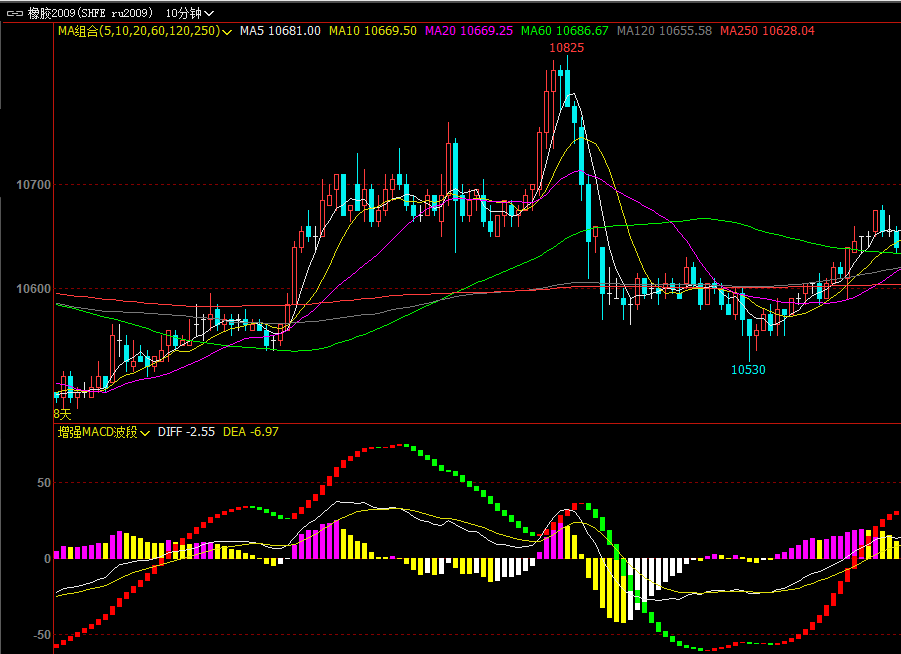Open the 10分钟 period dropdown
This screenshot has height=654, width=901.
(190, 13)
